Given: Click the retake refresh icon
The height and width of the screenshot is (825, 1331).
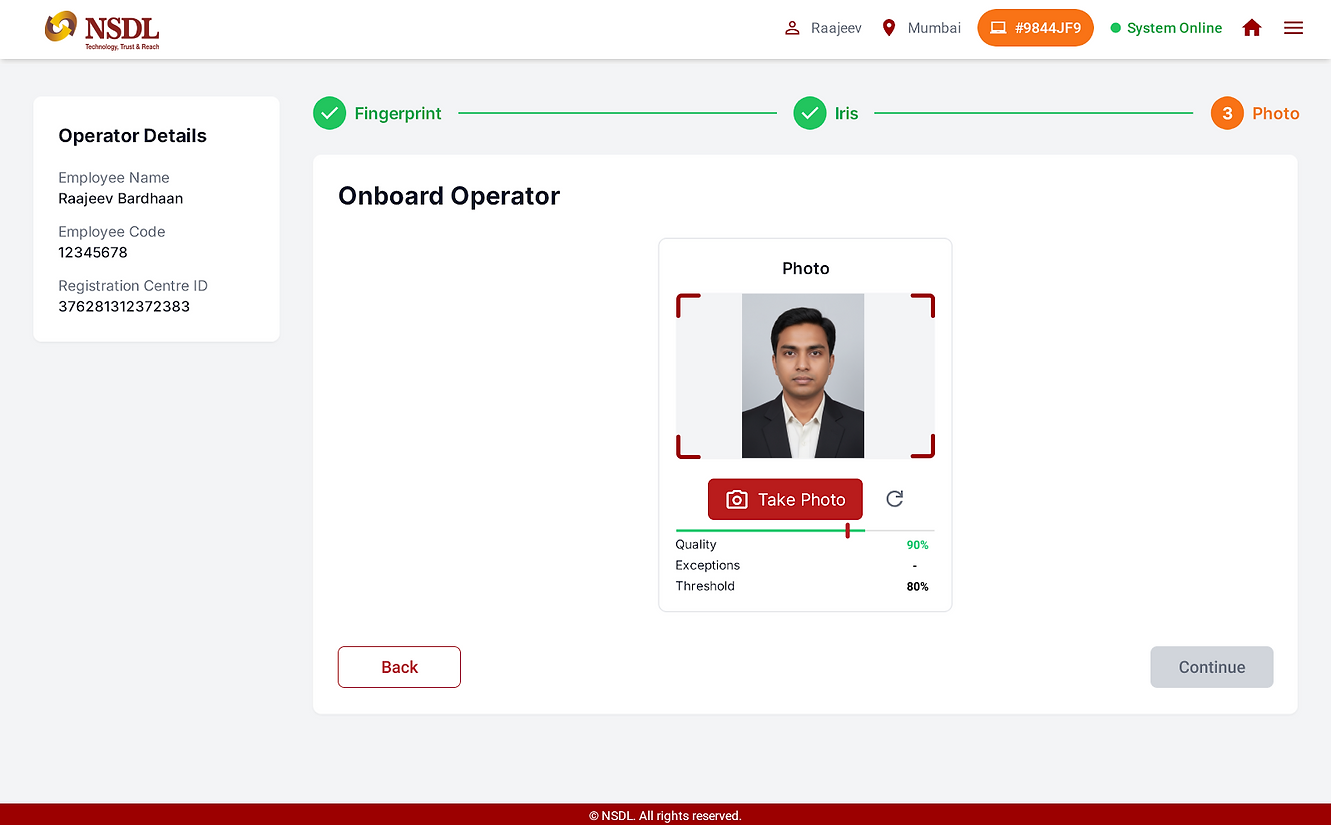Looking at the screenshot, I should coord(895,499).
